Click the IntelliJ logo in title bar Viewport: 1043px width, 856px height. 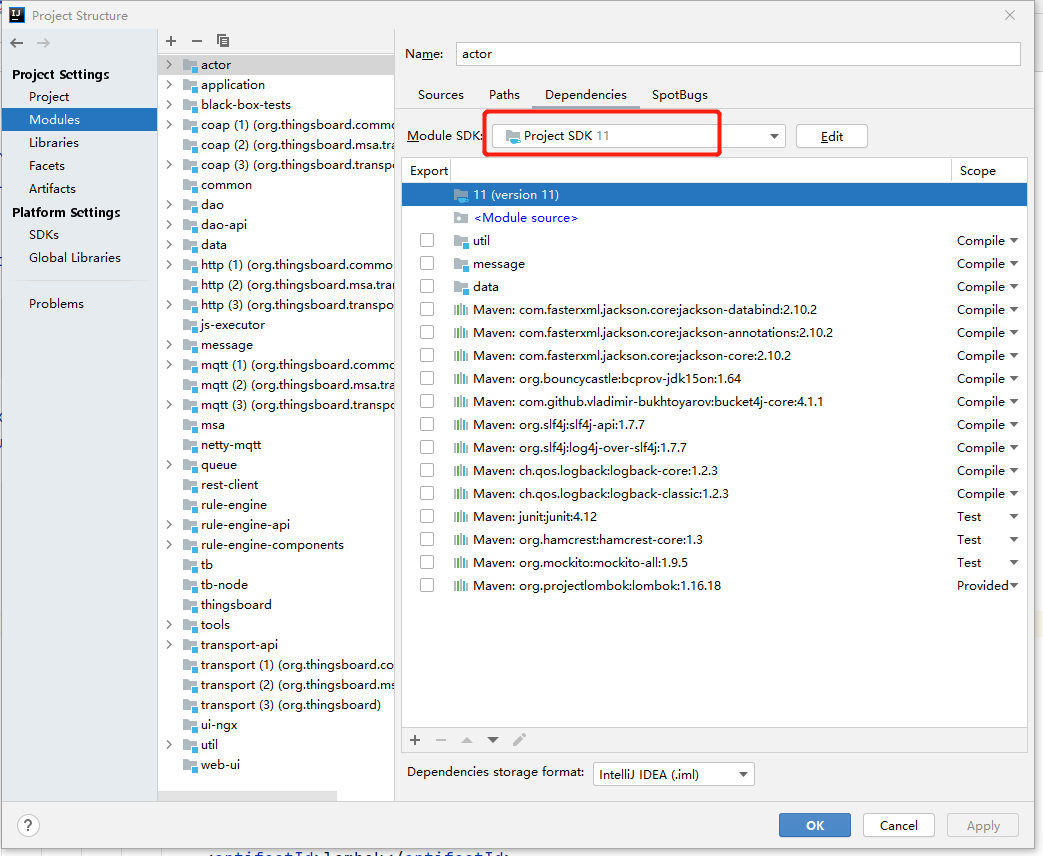click(x=17, y=15)
